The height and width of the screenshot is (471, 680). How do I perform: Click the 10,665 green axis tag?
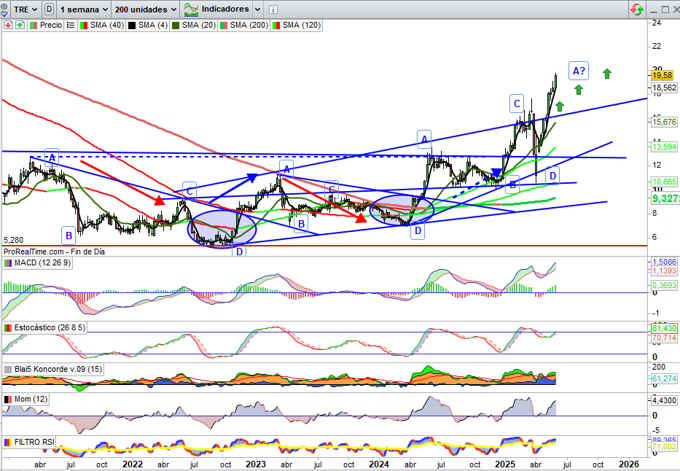664,182
